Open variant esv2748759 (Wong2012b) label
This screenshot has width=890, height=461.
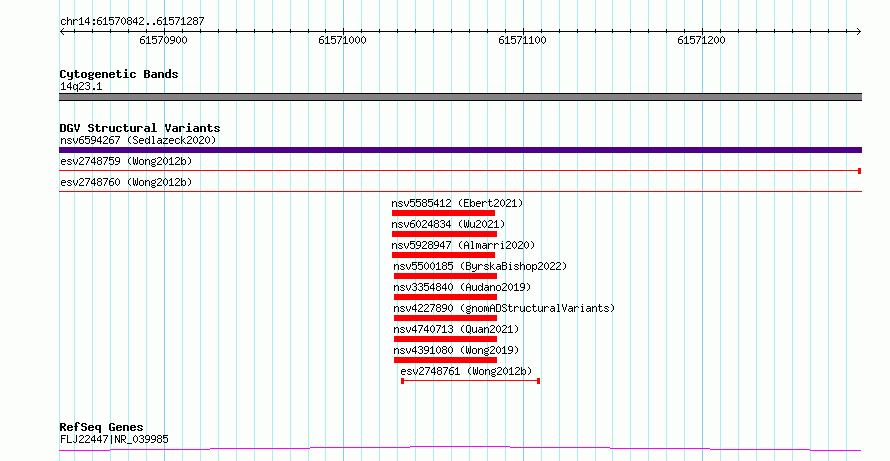[x=126, y=161]
